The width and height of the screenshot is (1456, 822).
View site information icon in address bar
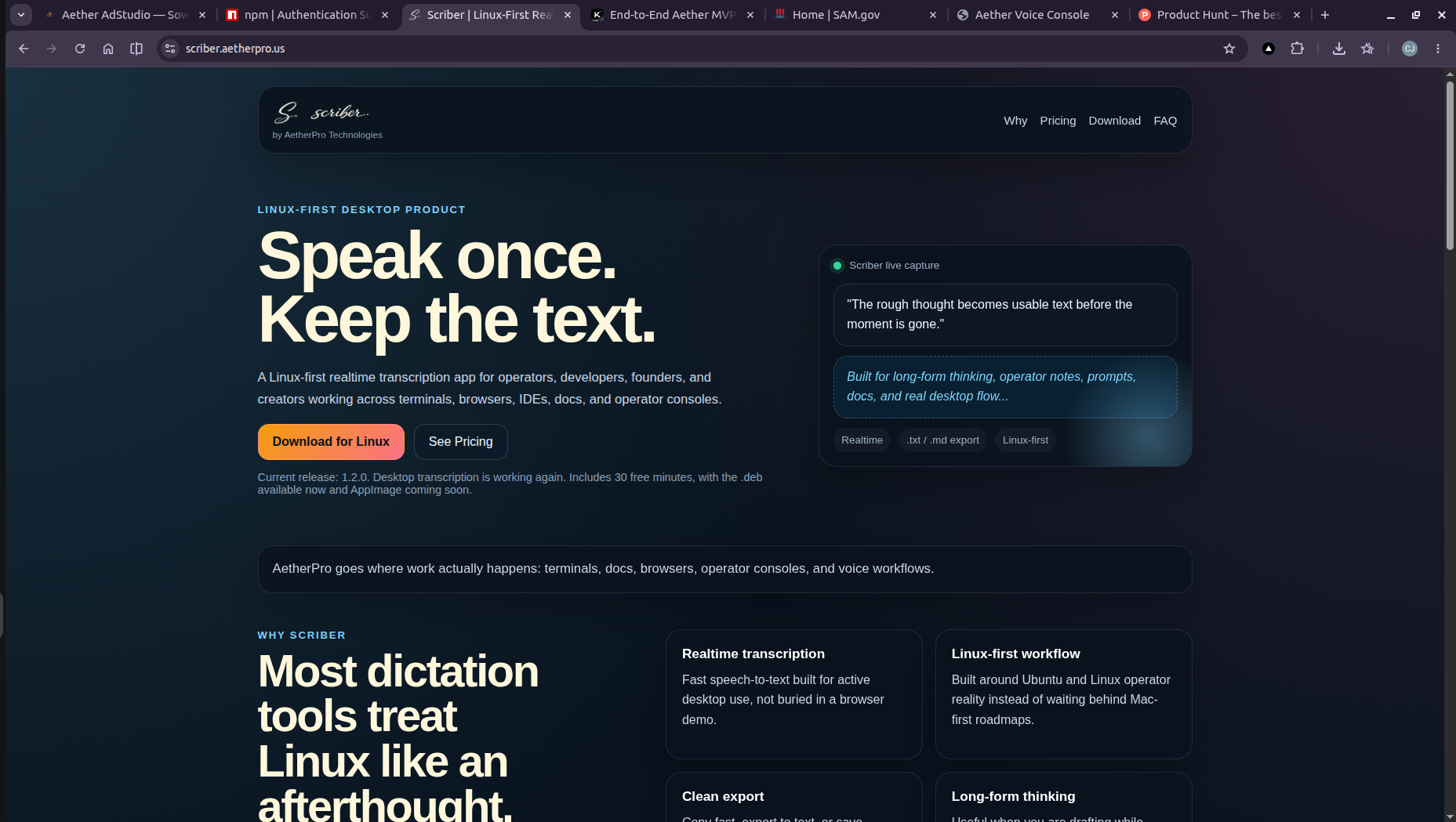tap(170, 49)
